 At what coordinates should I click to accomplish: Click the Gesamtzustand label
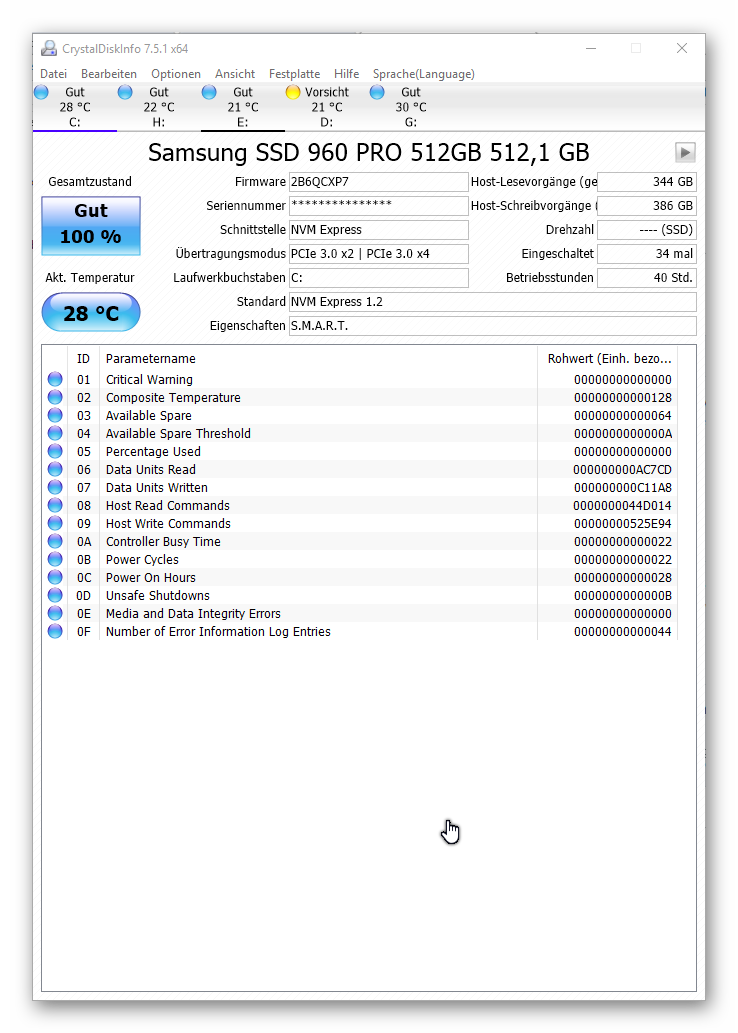[90, 182]
